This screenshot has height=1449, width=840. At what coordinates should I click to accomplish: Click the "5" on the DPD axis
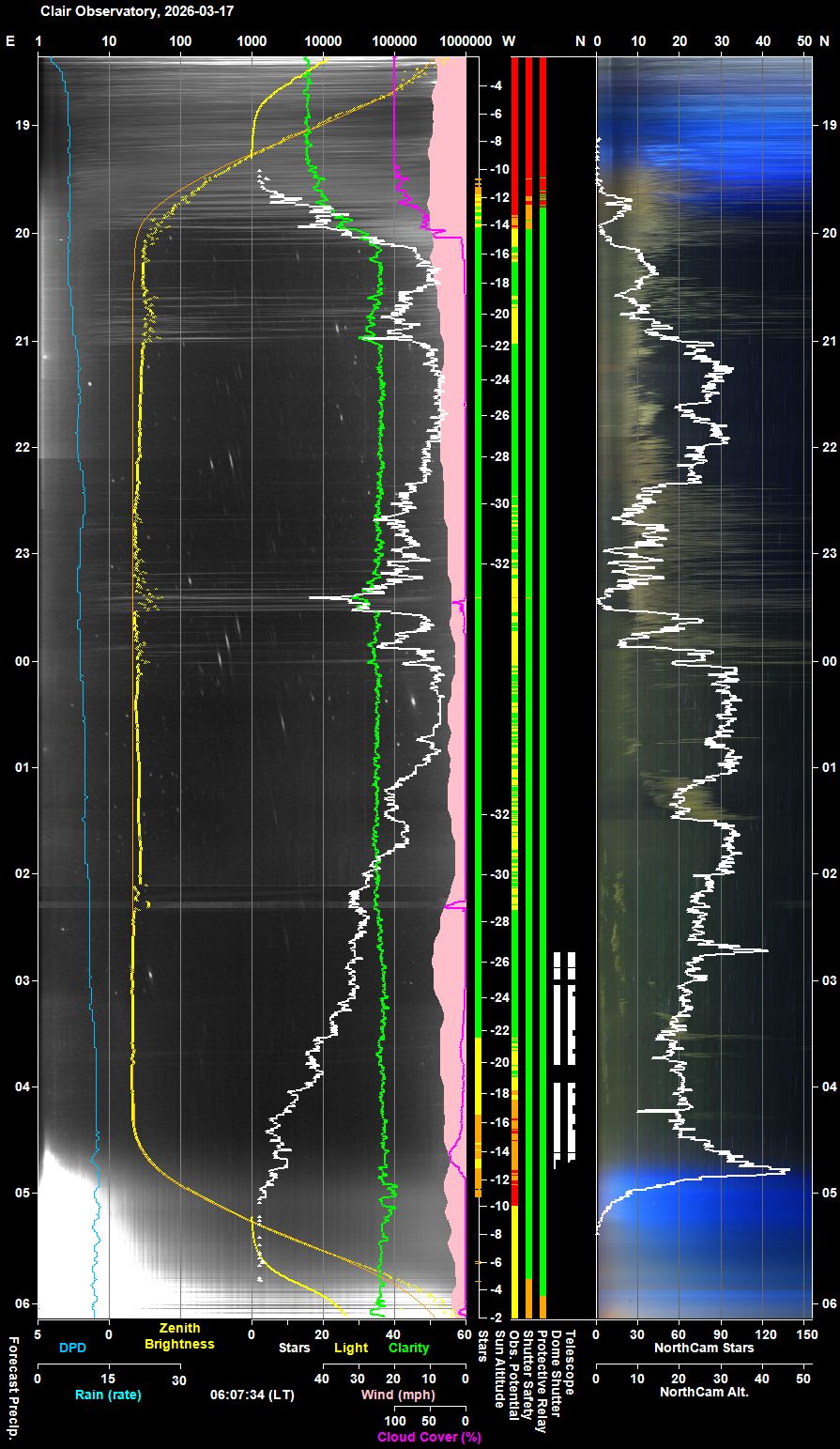pos(38,1333)
